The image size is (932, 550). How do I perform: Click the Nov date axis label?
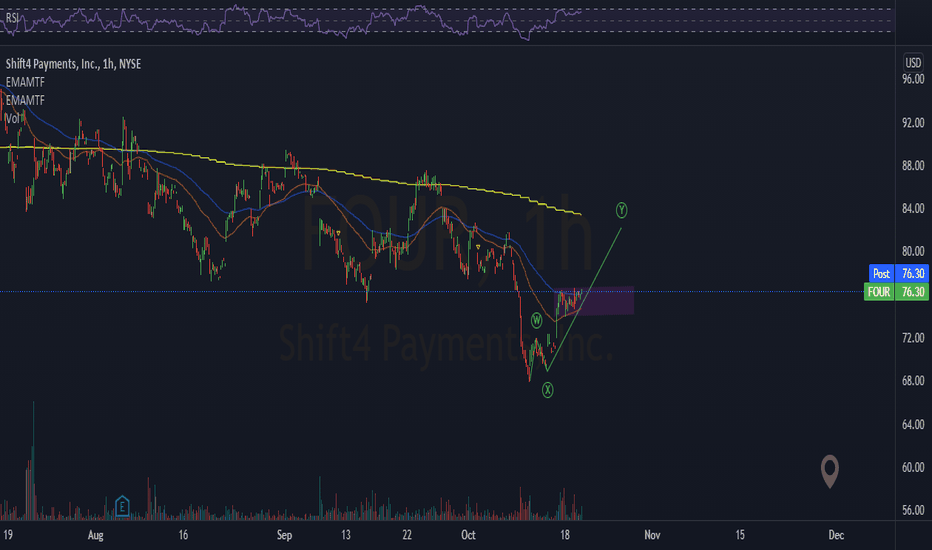click(652, 535)
